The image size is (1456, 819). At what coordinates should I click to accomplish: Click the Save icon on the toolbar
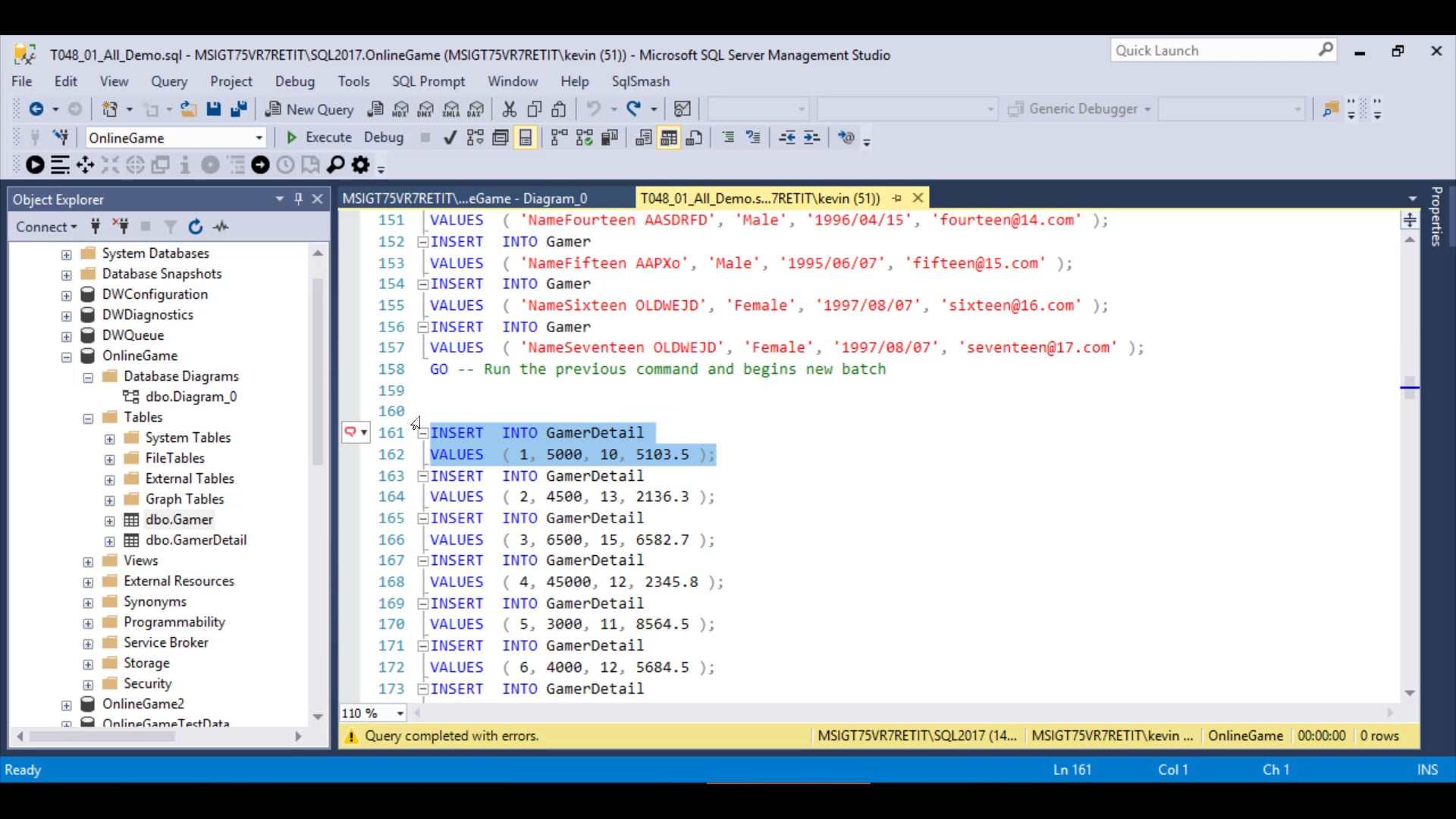point(213,108)
